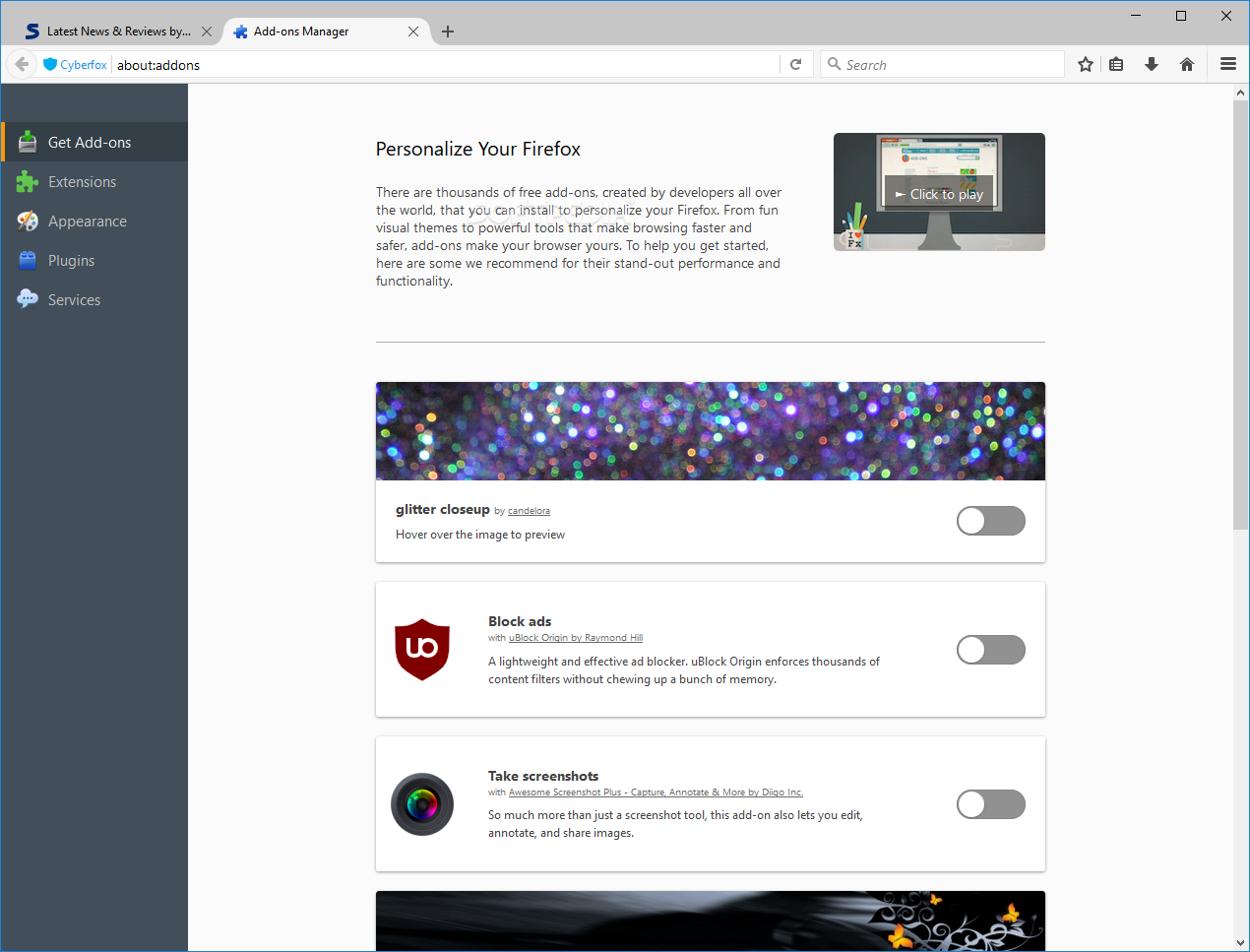Click the 'Block ads' title text

[520, 621]
